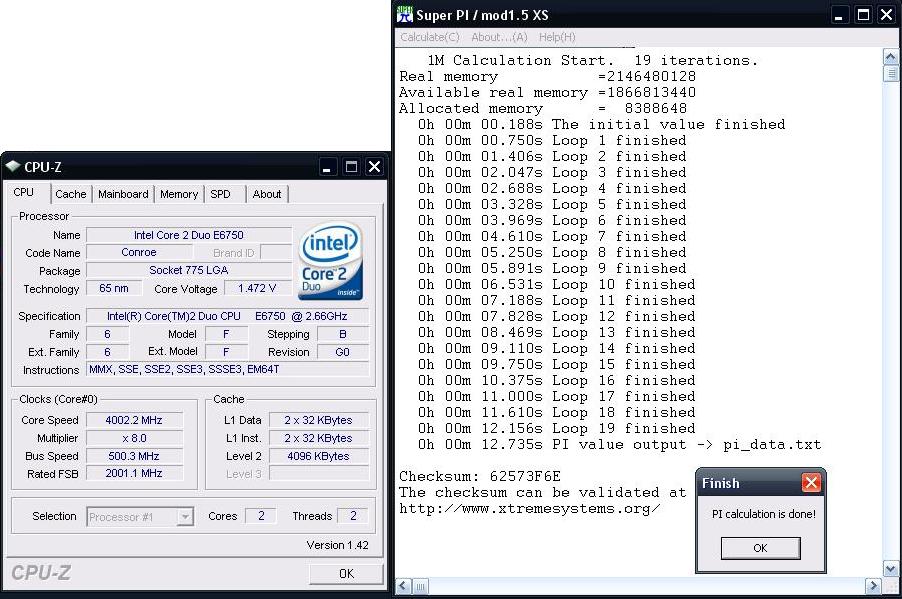This screenshot has width=902, height=599.
Task: Click the Rated FSB value 2001.1 MHz
Action: (x=134, y=473)
